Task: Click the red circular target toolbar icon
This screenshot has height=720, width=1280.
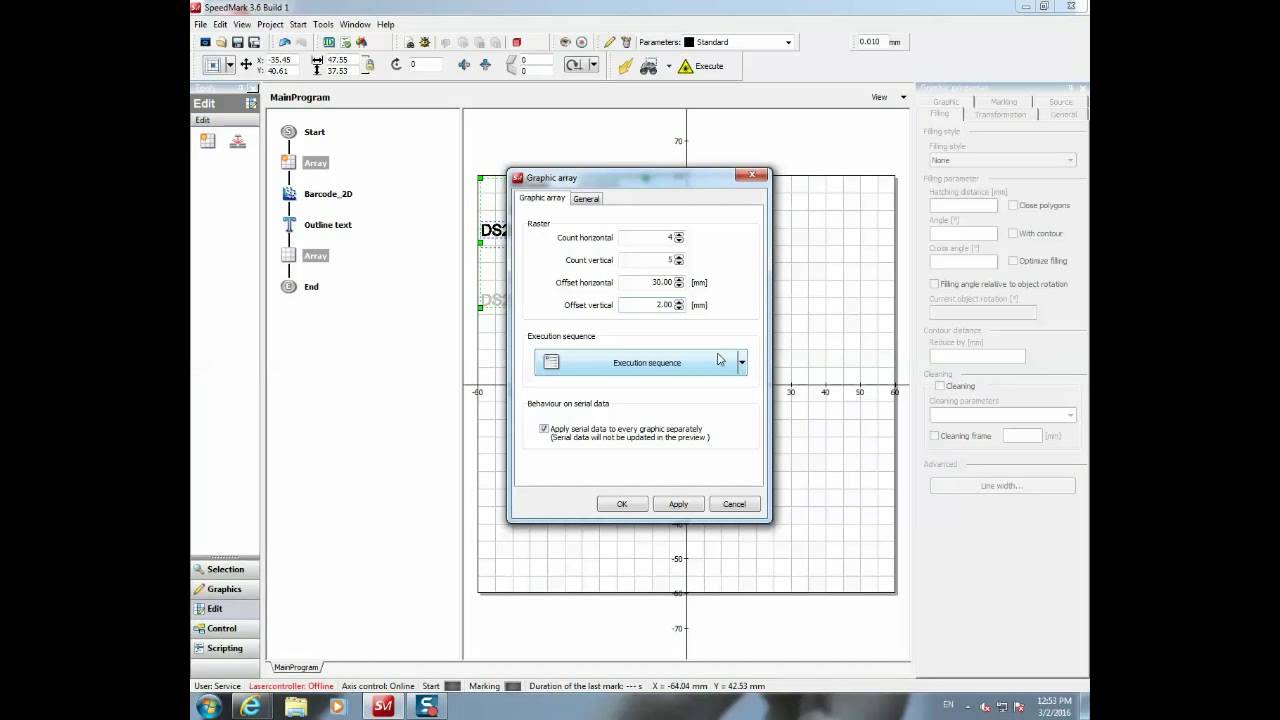Action: pos(581,42)
